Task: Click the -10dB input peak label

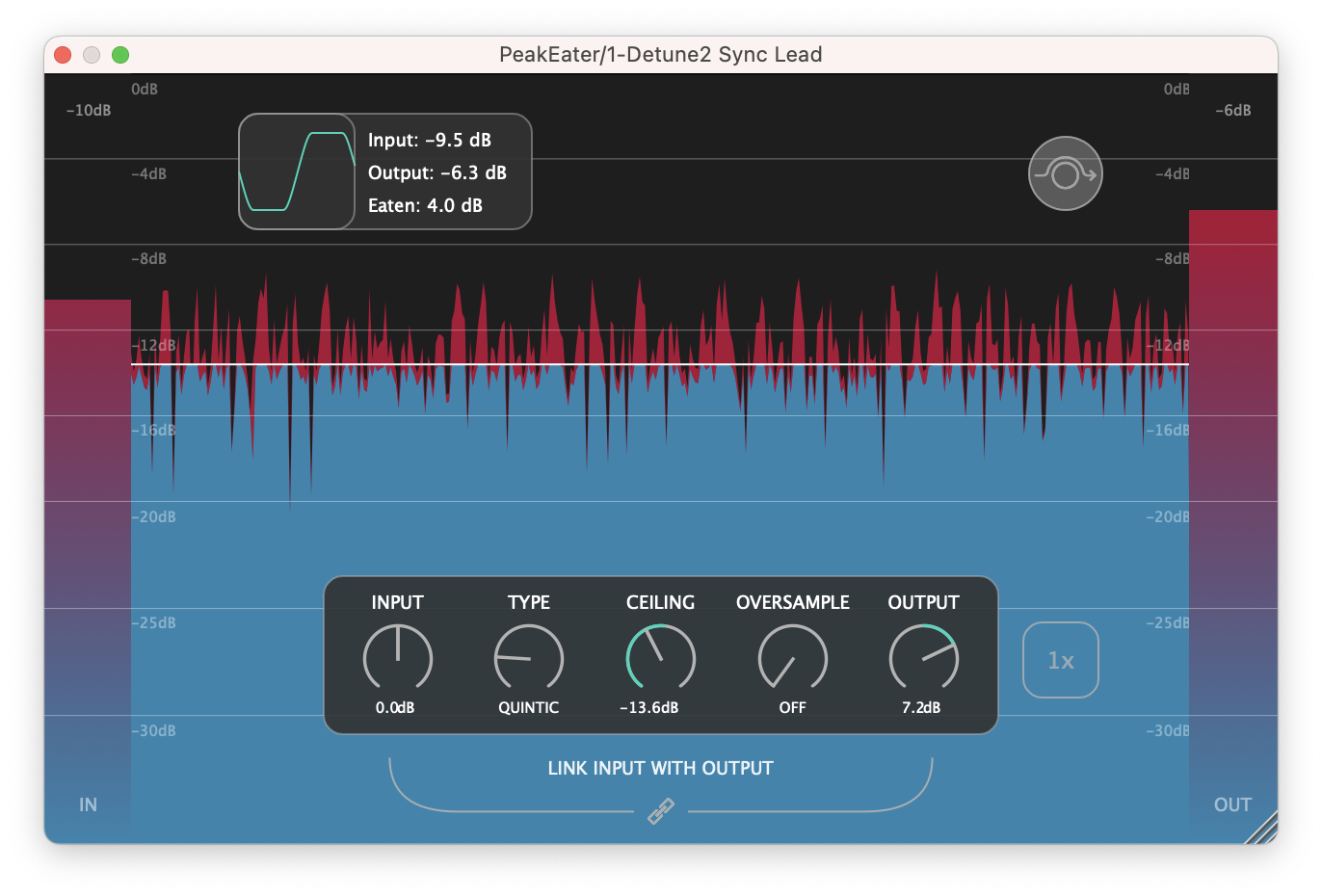Action: [x=88, y=110]
